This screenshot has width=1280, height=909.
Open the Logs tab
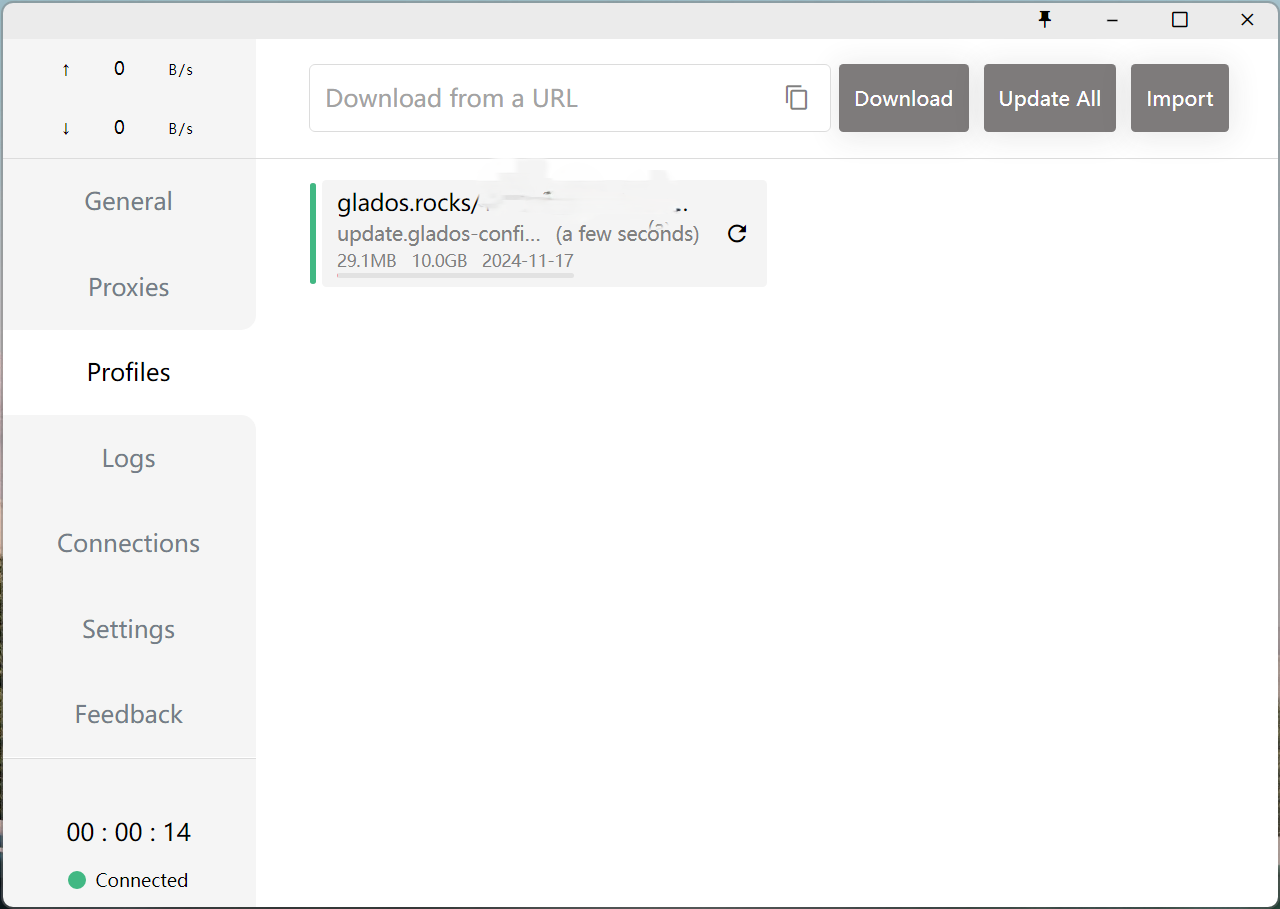128,458
